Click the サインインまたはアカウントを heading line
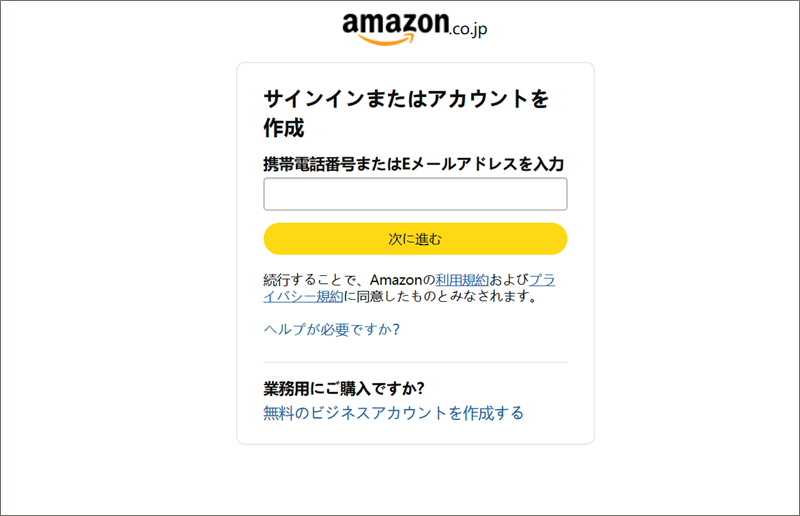The width and height of the screenshot is (800, 516). pyautogui.click(x=406, y=99)
